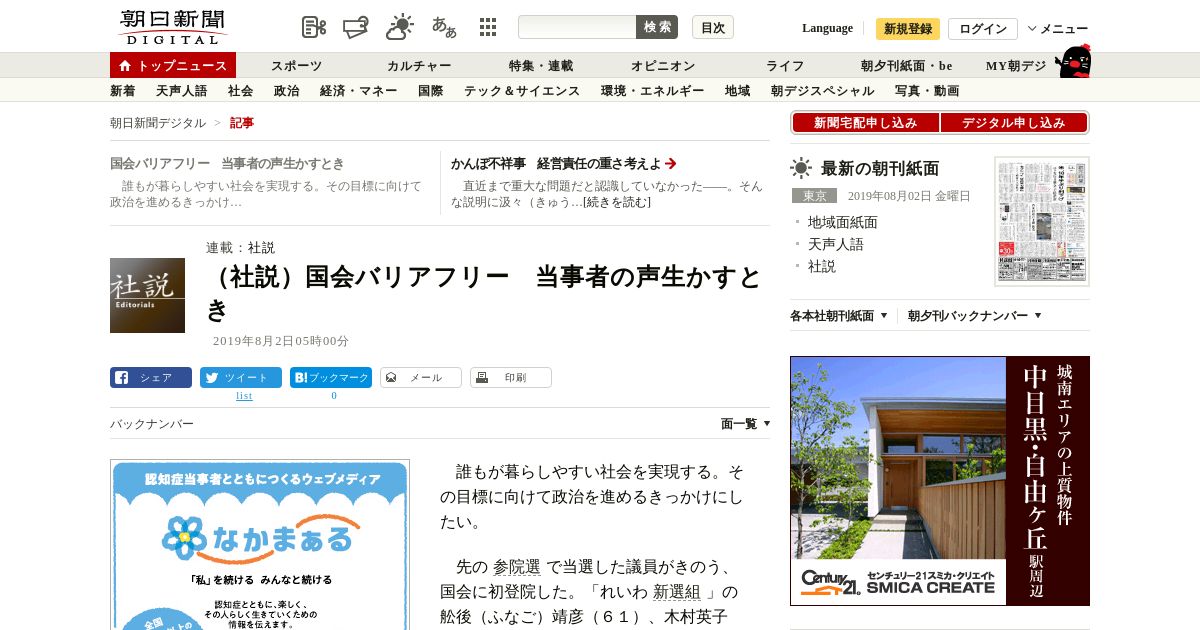Select the オピニオン tab

coord(663,66)
